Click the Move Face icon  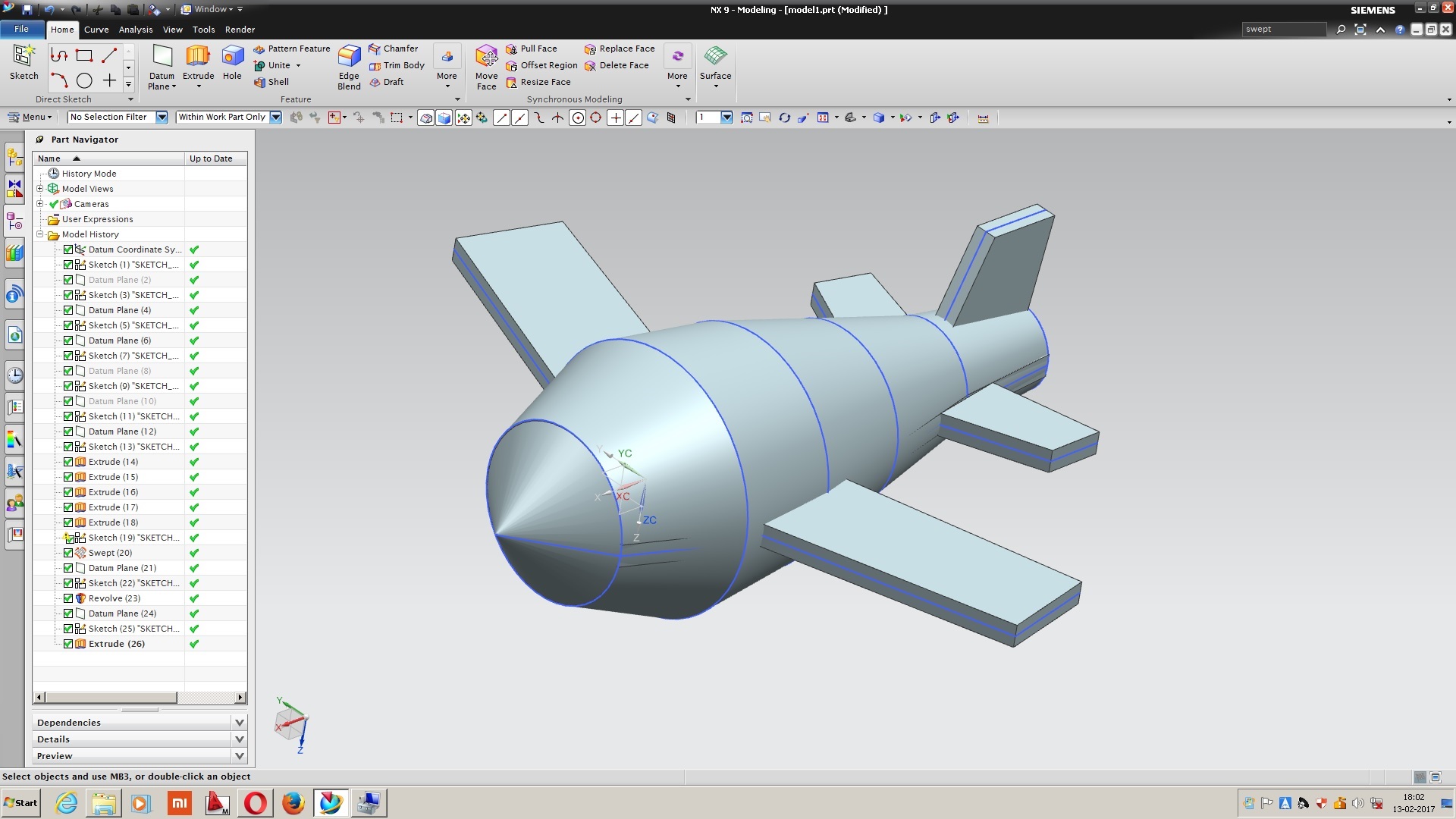point(486,58)
